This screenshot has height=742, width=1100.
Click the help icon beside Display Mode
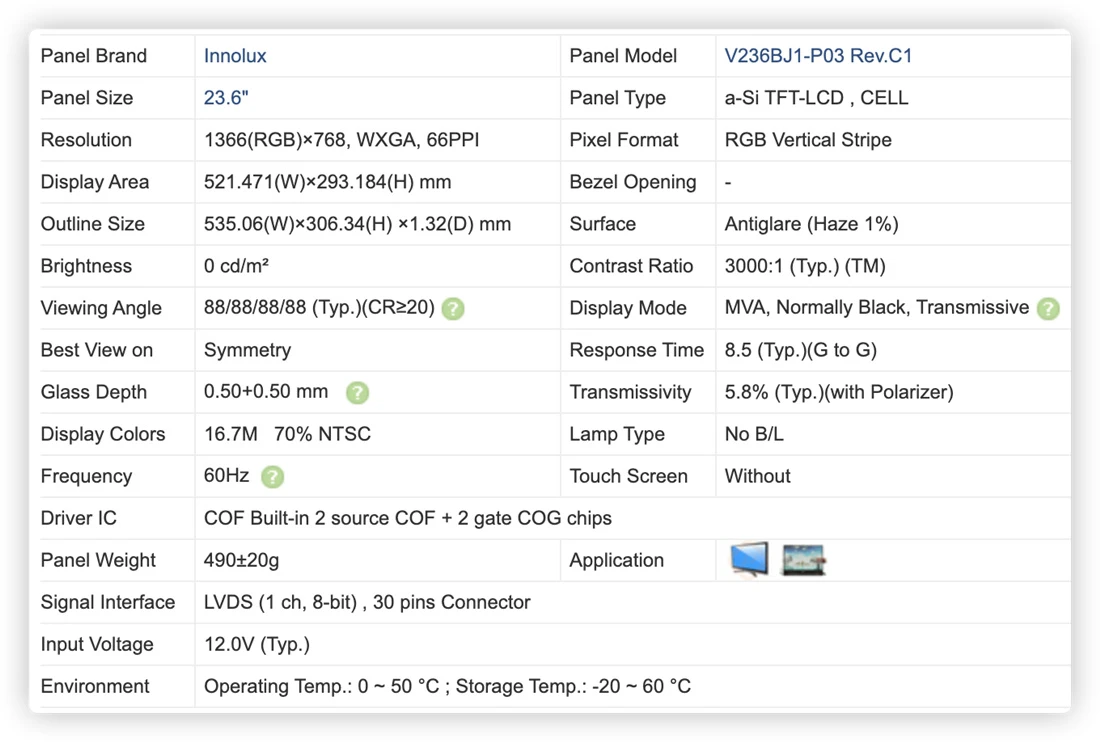pyautogui.click(x=1048, y=309)
